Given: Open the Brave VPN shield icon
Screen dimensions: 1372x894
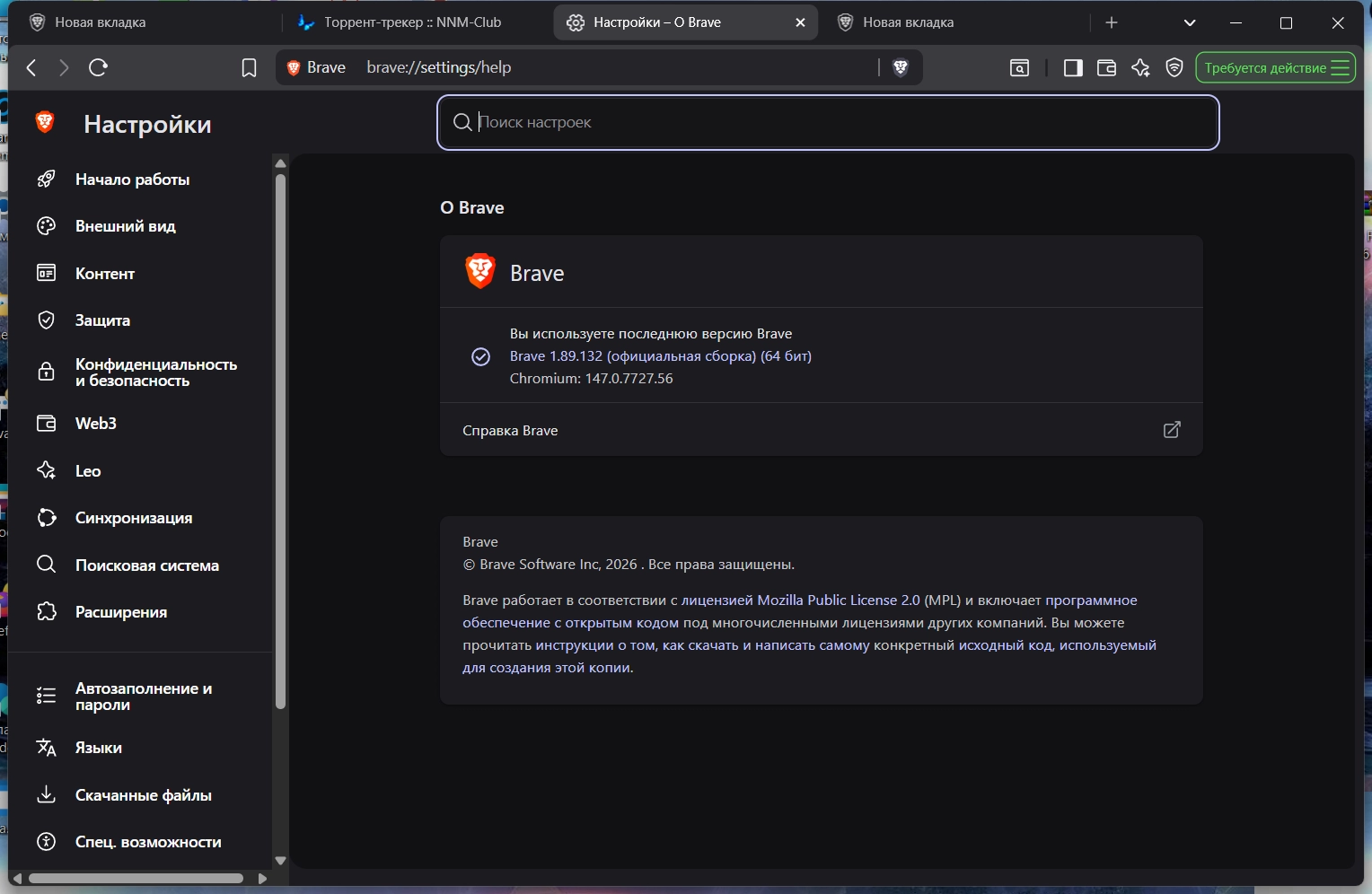Looking at the screenshot, I should (1174, 68).
